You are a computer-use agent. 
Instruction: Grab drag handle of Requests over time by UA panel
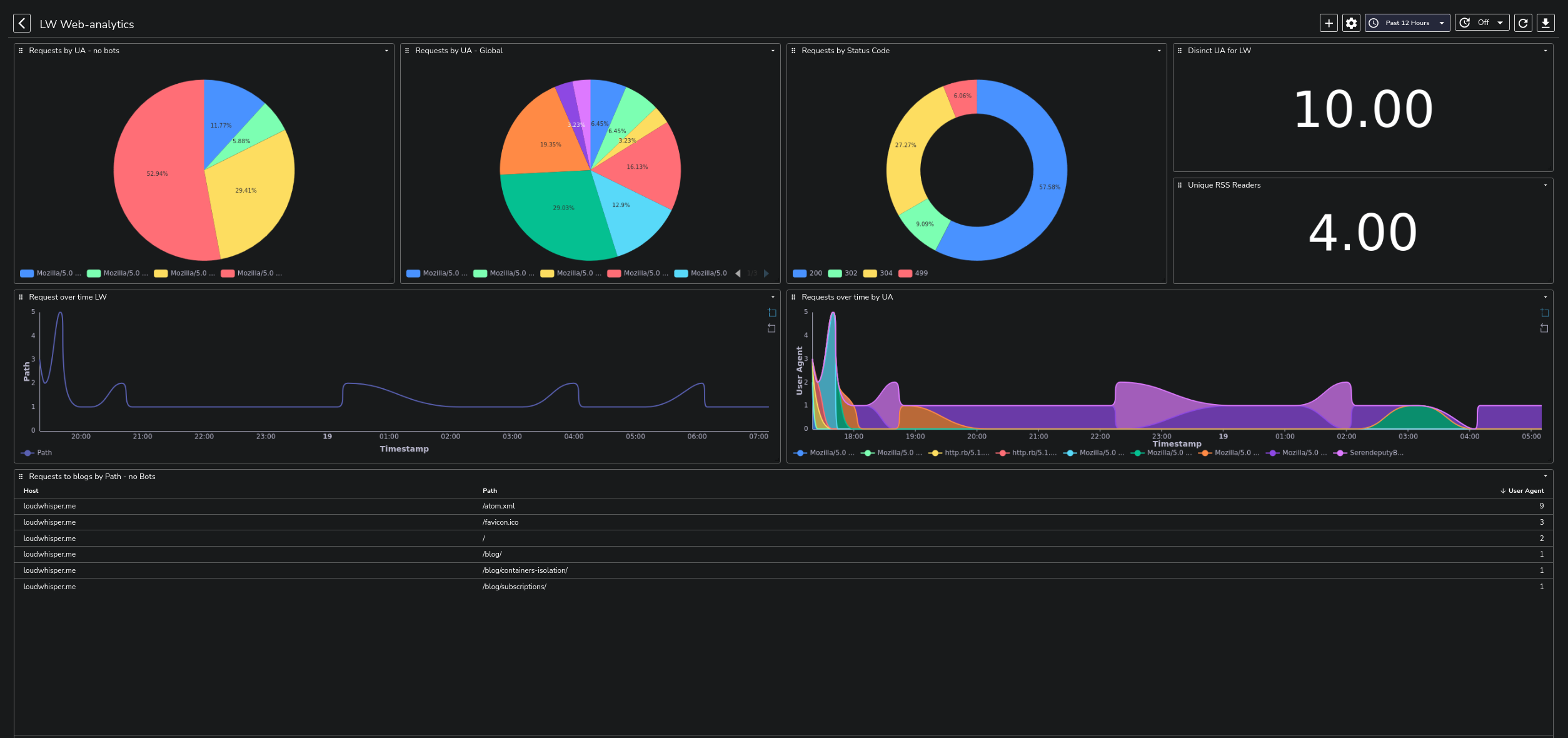[x=793, y=297]
